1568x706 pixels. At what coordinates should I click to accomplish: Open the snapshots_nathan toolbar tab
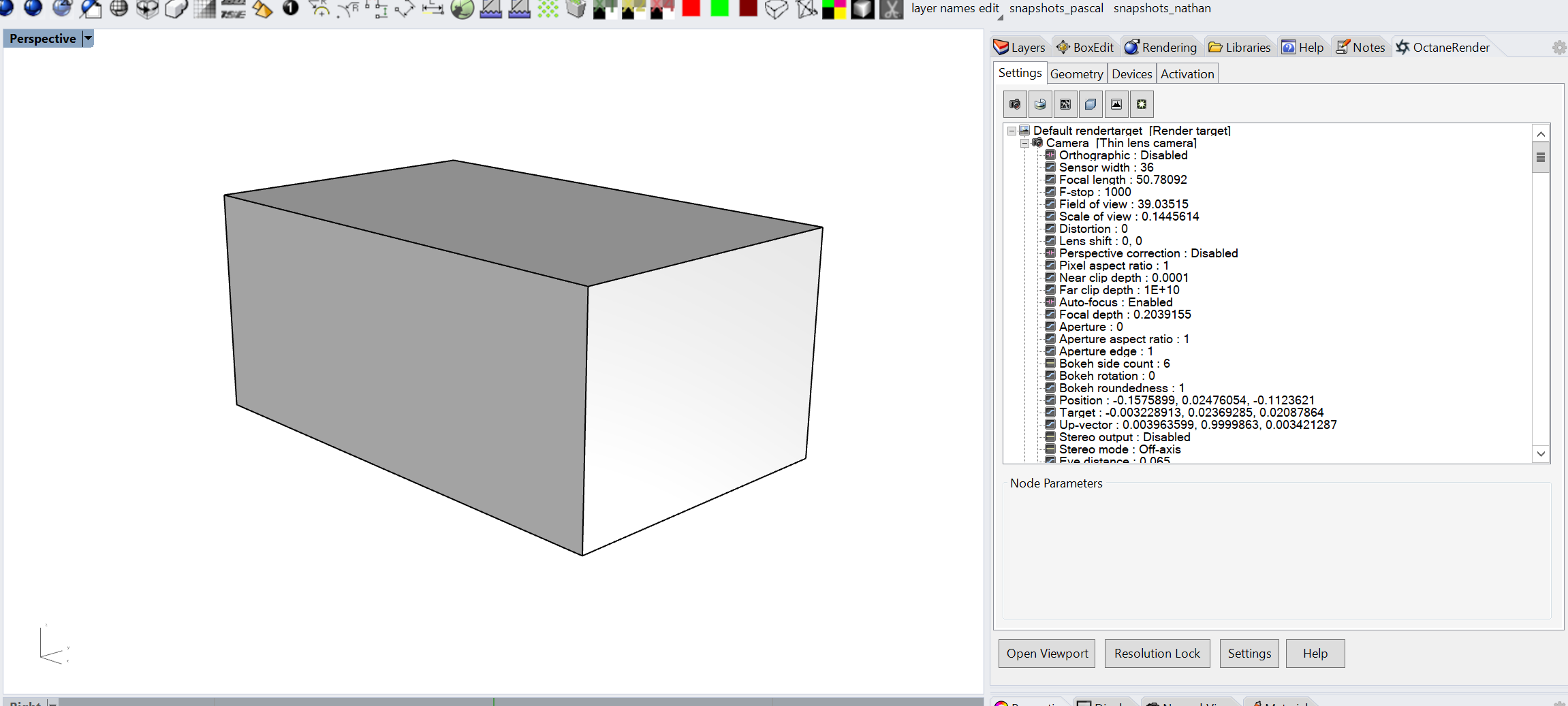pyautogui.click(x=1162, y=8)
